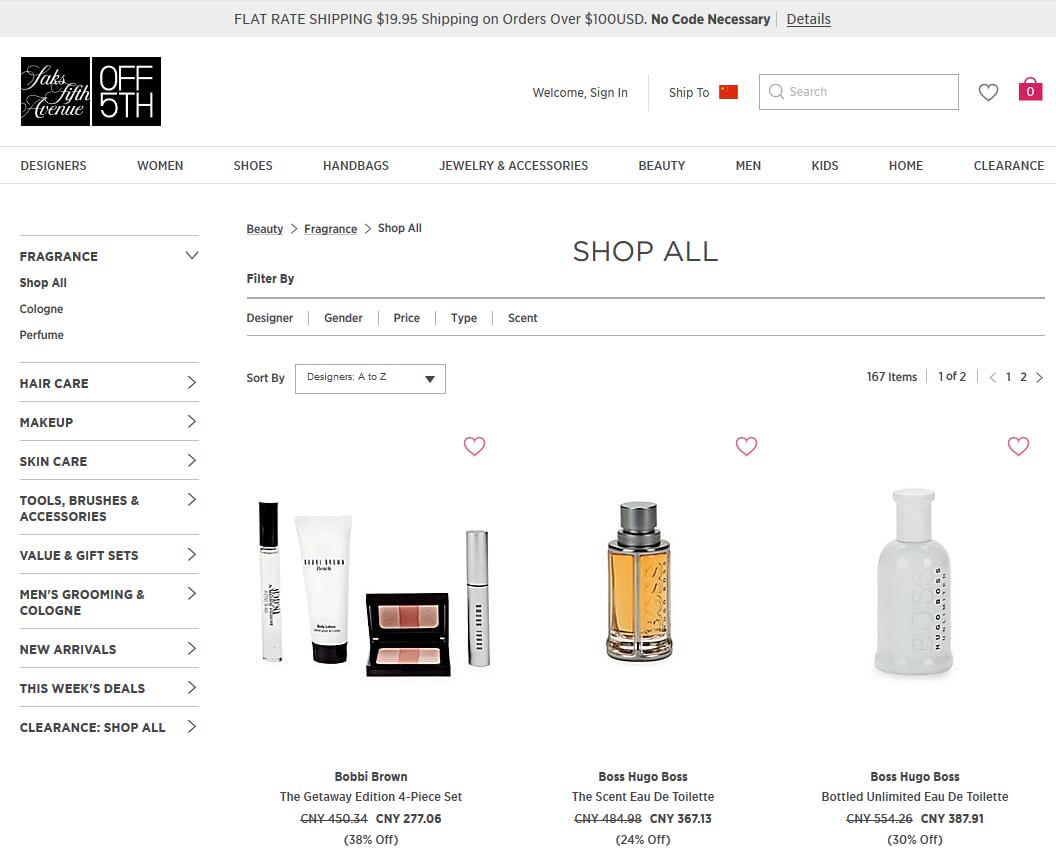Screen dimensions: 1056x850
Task: Click Bottled Unlimited Eau De Toilette title
Action: tap(915, 797)
